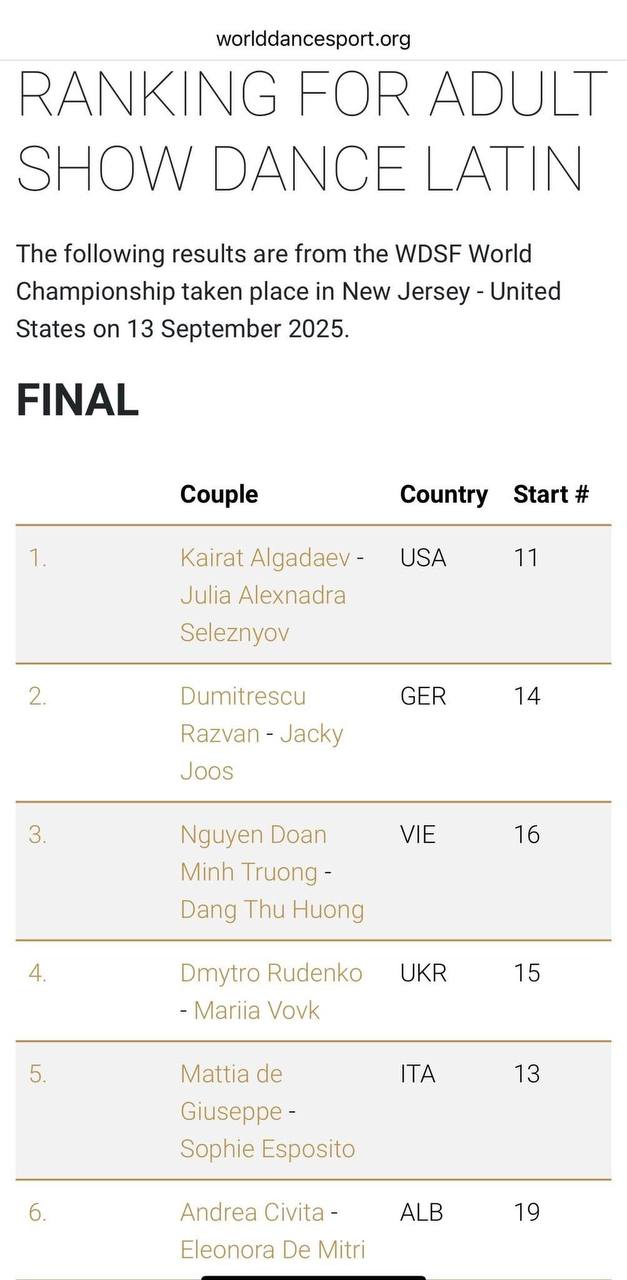The width and height of the screenshot is (627, 1280).
Task: Click the USA country cell
Action: 423,558
